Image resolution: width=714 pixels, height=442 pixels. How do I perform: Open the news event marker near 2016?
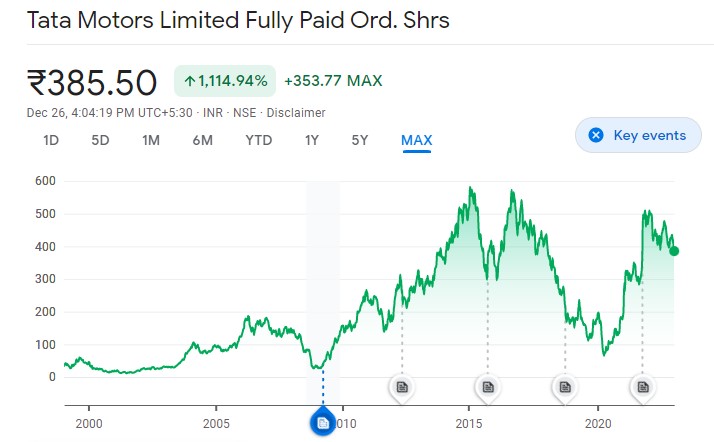(x=487, y=386)
